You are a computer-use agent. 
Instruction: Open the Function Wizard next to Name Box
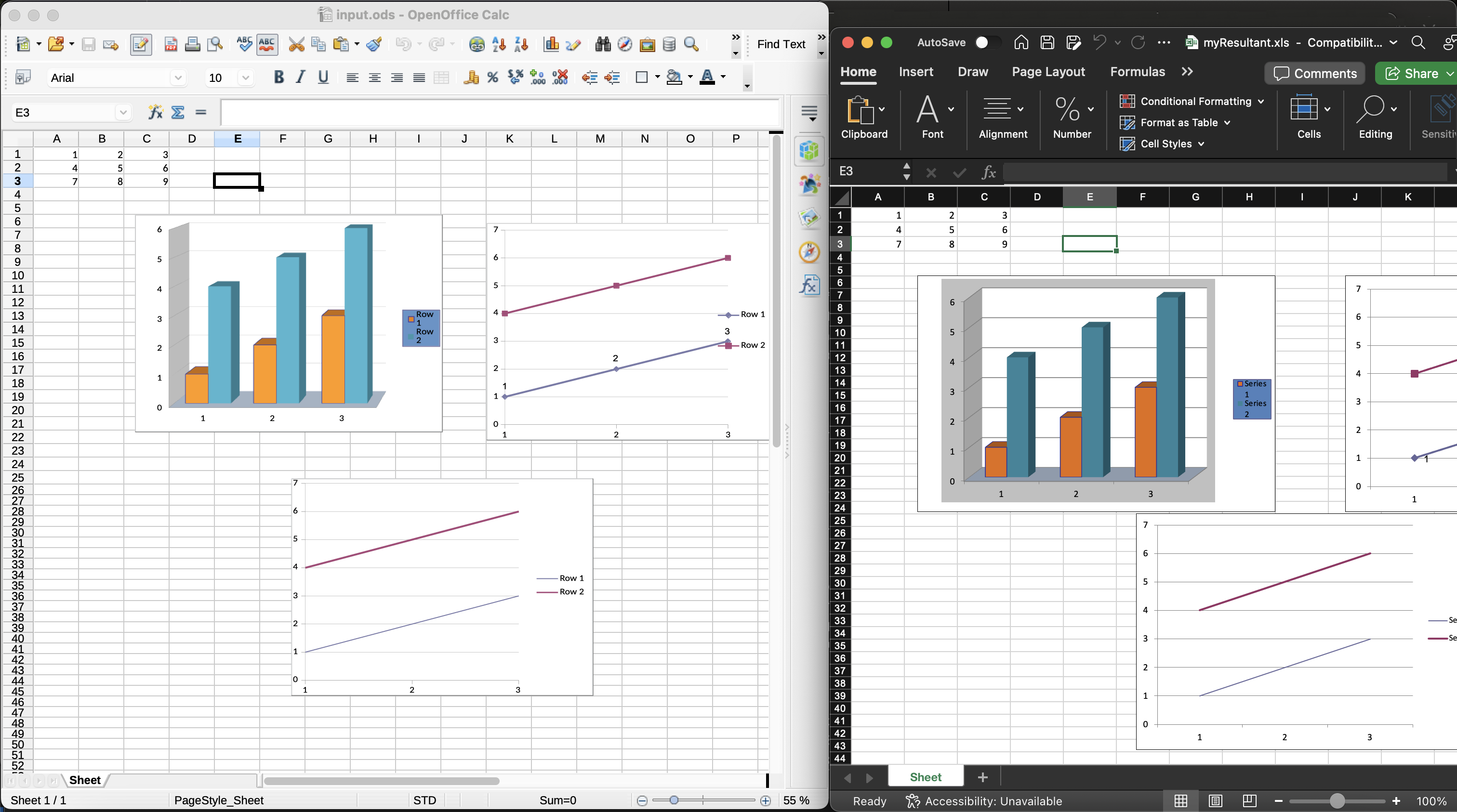(x=155, y=112)
